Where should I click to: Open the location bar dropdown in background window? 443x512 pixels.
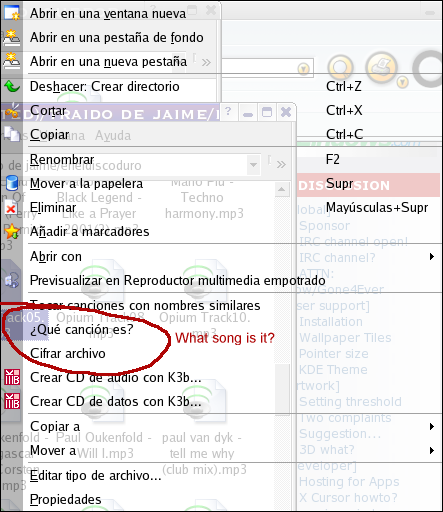point(253,165)
